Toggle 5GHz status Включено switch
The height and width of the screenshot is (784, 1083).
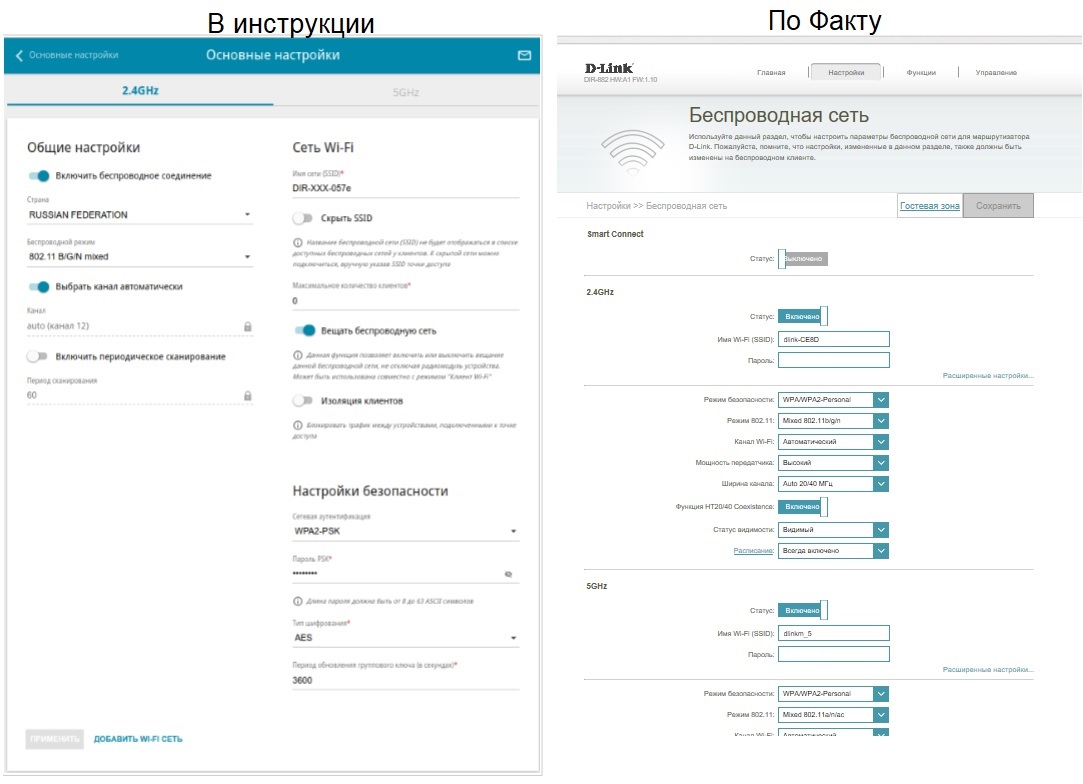coord(803,611)
